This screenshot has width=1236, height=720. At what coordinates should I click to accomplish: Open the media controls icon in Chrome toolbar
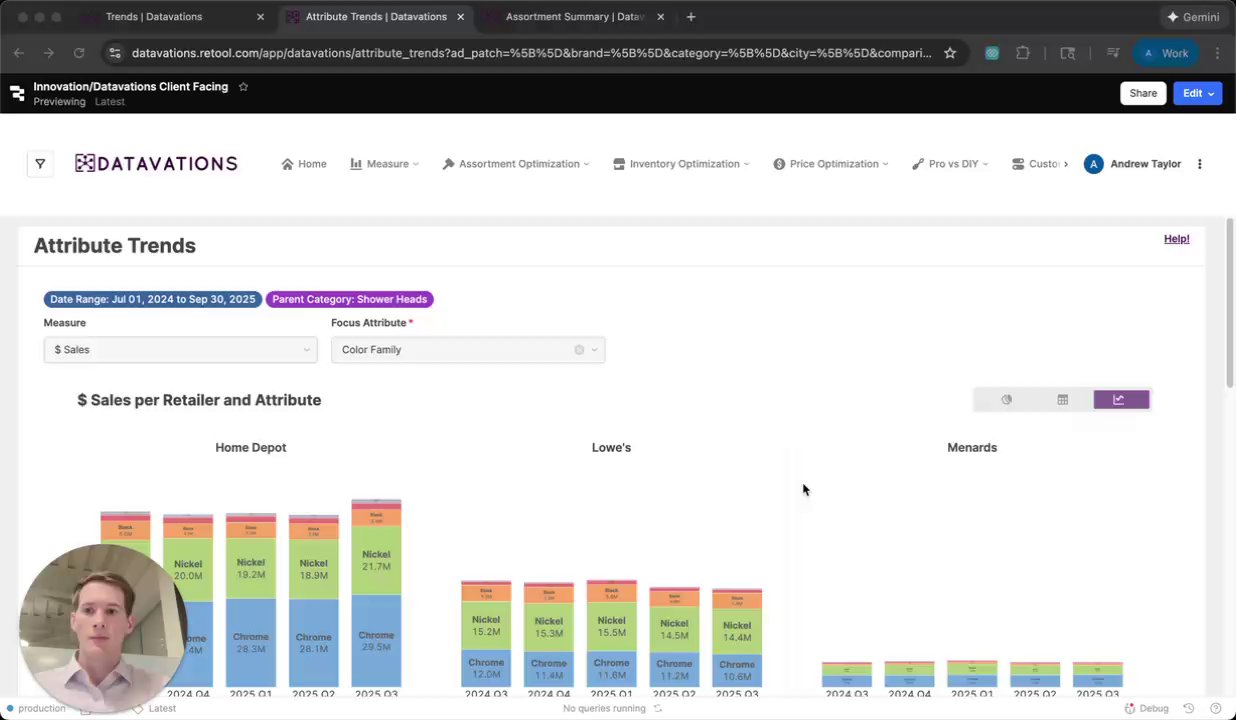tap(1112, 53)
